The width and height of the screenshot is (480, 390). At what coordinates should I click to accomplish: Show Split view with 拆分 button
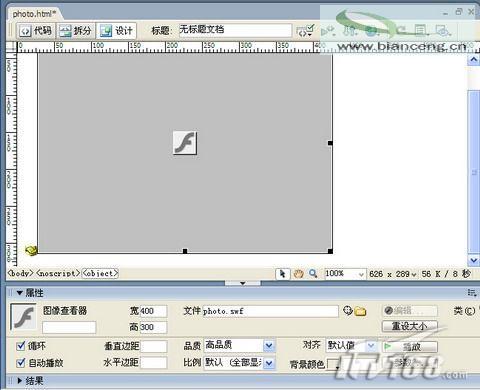(x=76, y=31)
